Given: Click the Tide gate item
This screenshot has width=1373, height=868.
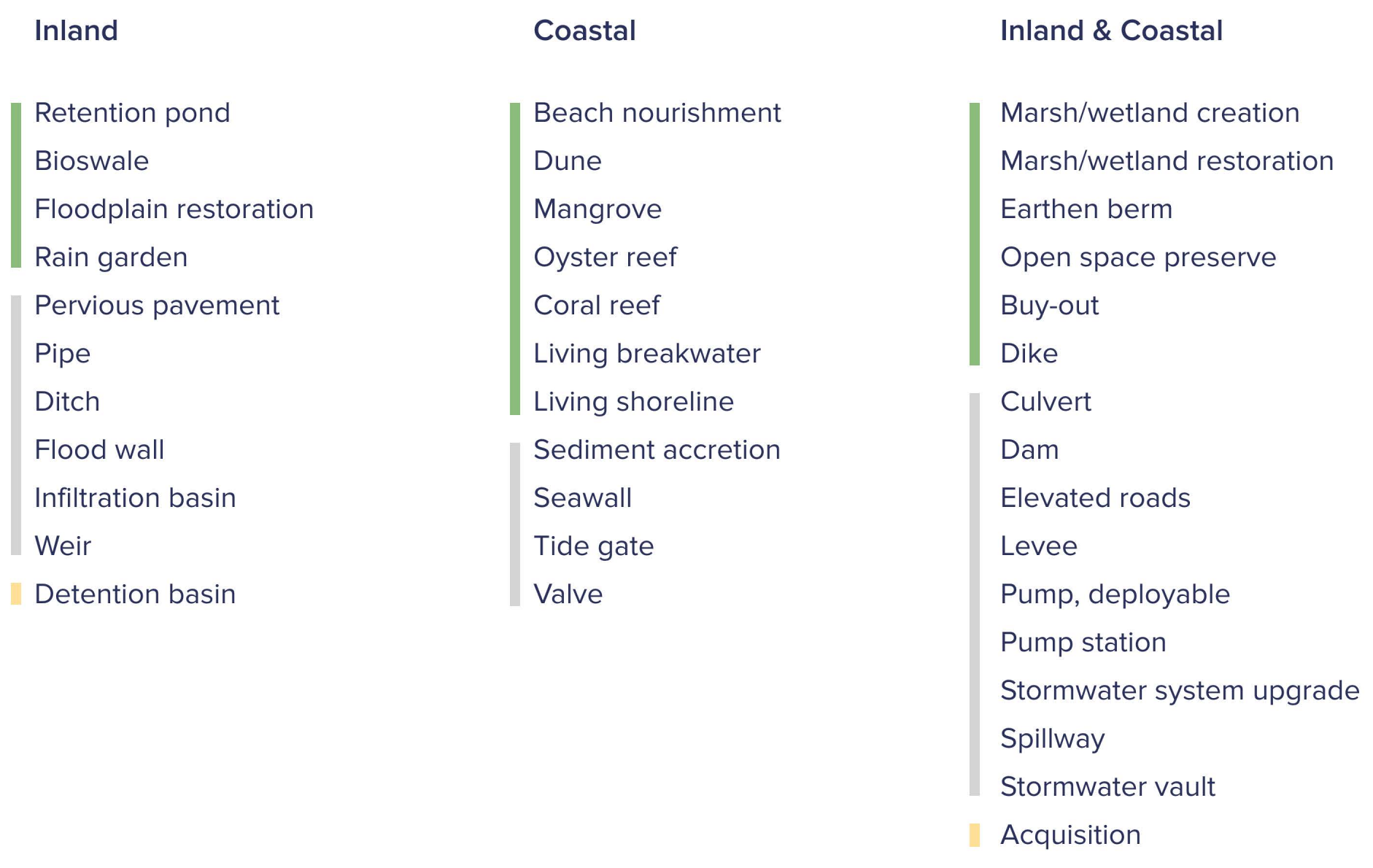Looking at the screenshot, I should (x=593, y=546).
